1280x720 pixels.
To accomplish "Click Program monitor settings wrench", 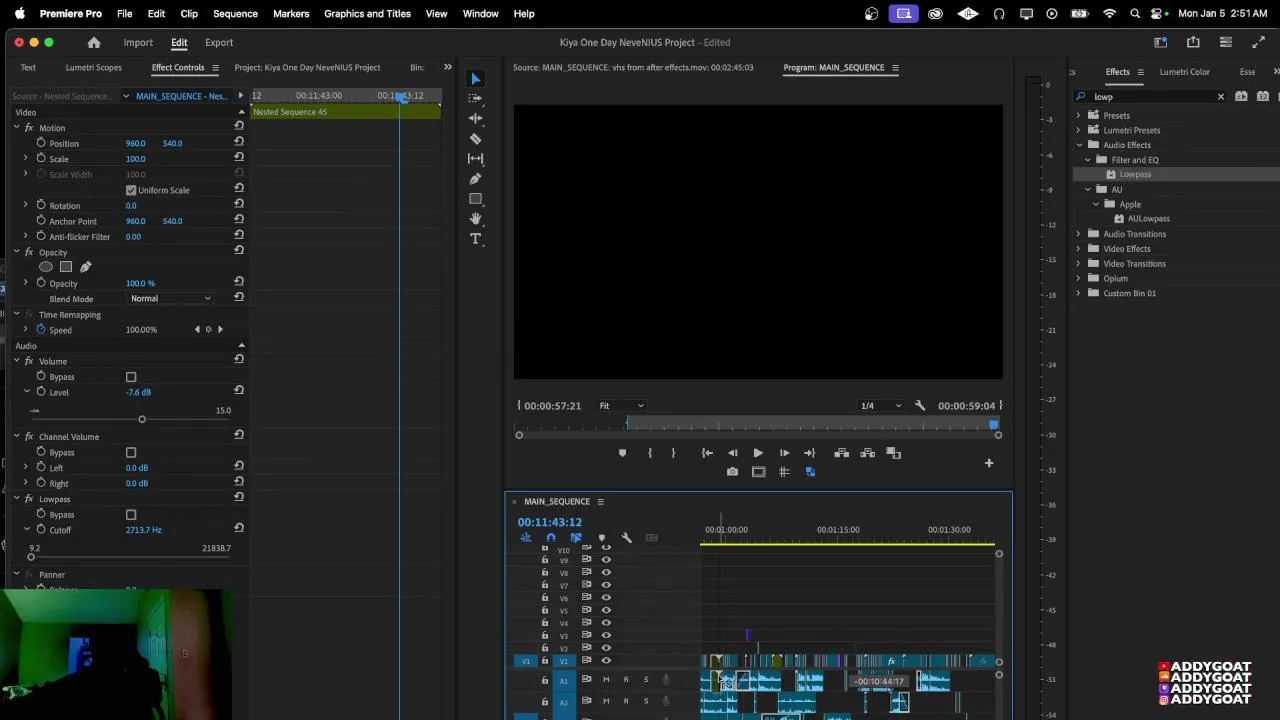I will tap(920, 406).
